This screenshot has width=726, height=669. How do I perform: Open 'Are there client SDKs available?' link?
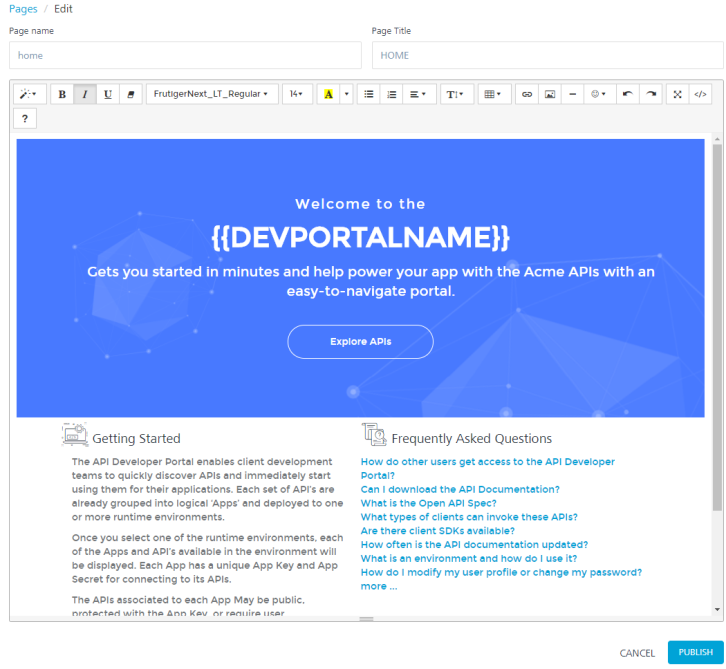pos(438,531)
